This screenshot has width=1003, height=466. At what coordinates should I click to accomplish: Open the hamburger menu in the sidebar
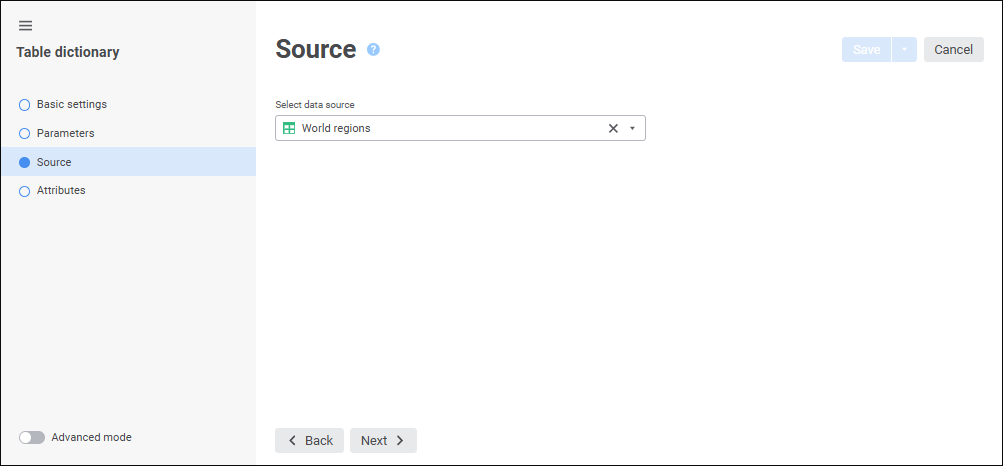(26, 25)
